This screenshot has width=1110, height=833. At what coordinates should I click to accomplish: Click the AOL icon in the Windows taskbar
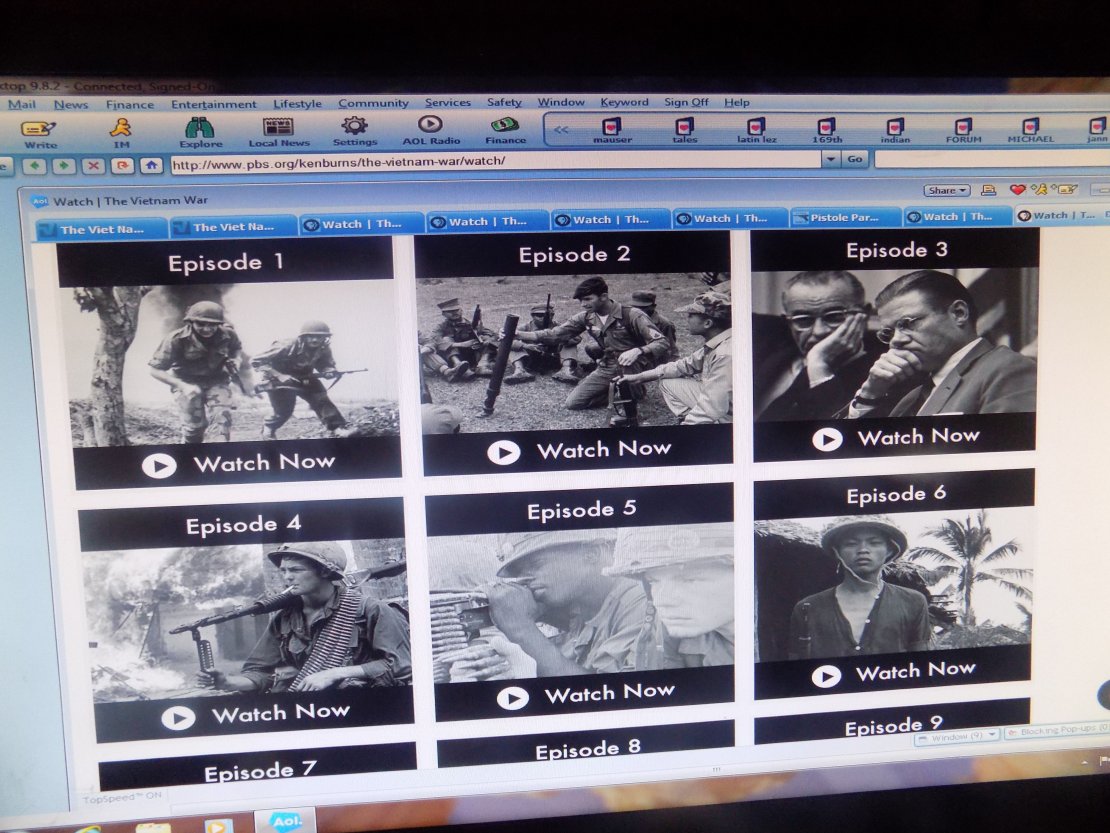tap(285, 821)
